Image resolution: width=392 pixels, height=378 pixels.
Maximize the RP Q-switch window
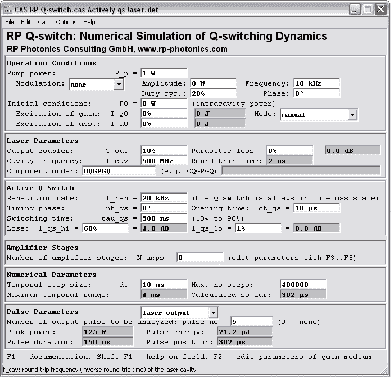tap(368, 9)
